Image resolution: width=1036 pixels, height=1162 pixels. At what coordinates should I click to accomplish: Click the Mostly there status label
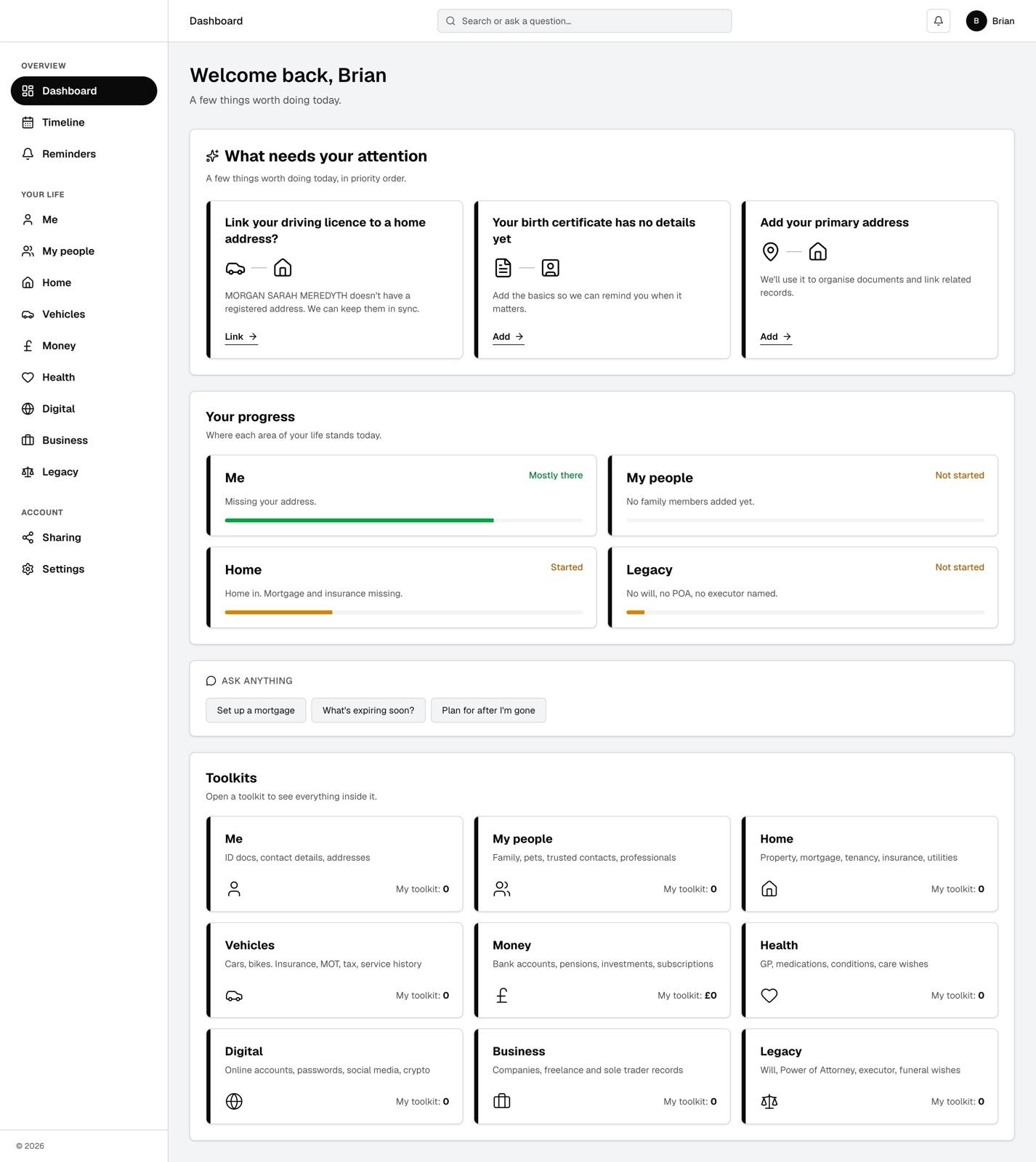[556, 476]
